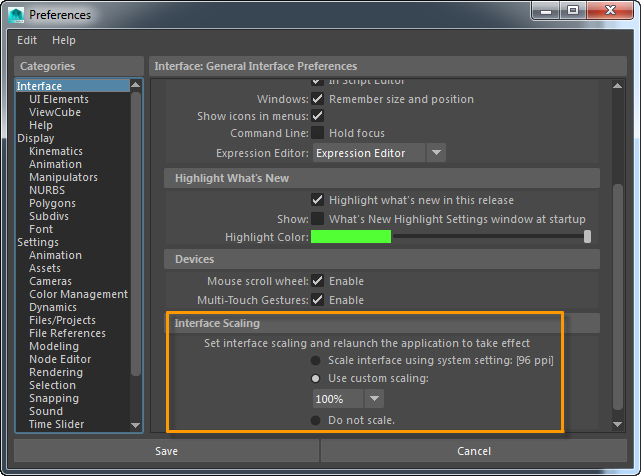Select Time Slider category
641x476 pixels.
pos(56,424)
